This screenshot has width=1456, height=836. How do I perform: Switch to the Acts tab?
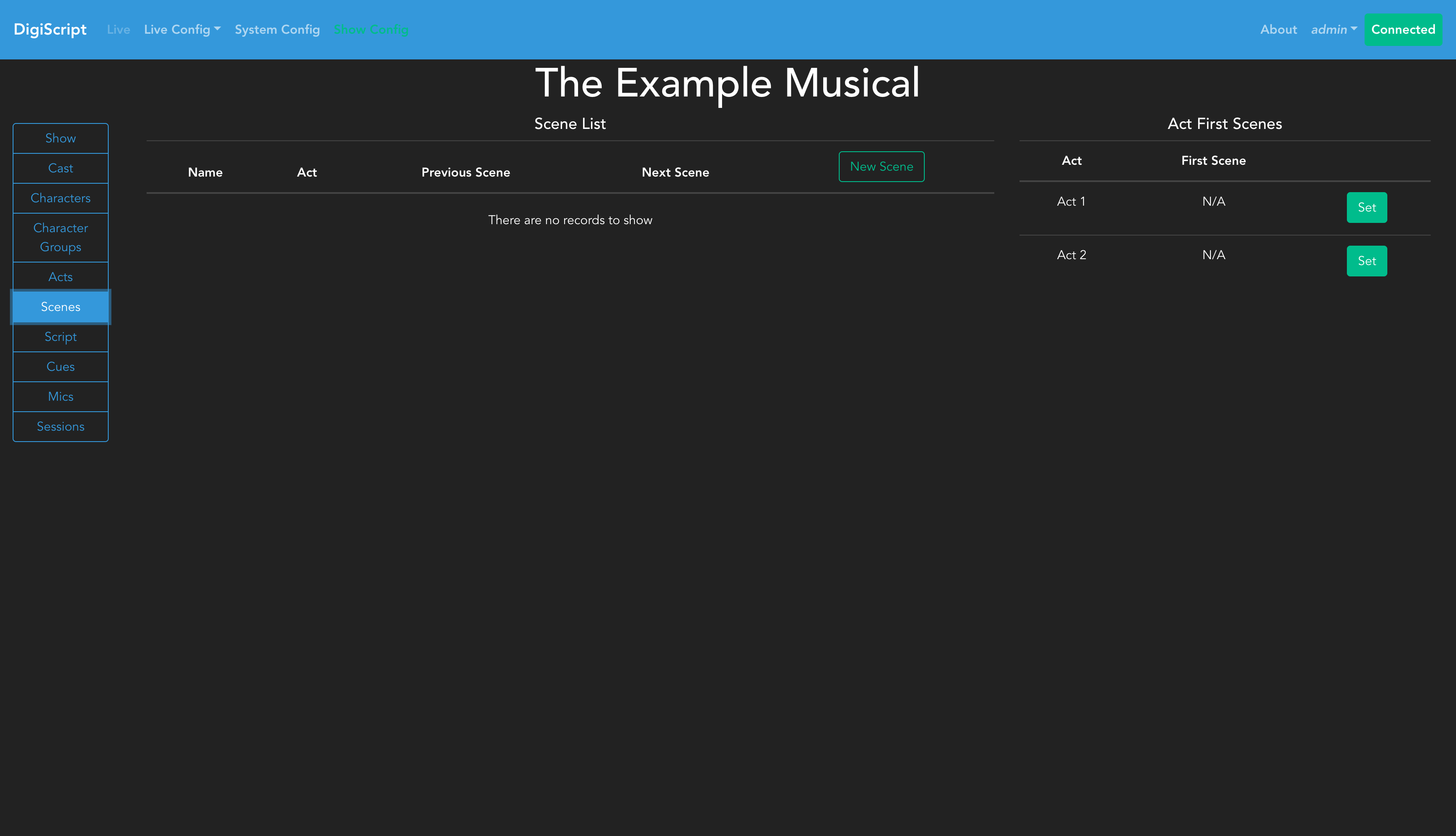click(x=60, y=277)
